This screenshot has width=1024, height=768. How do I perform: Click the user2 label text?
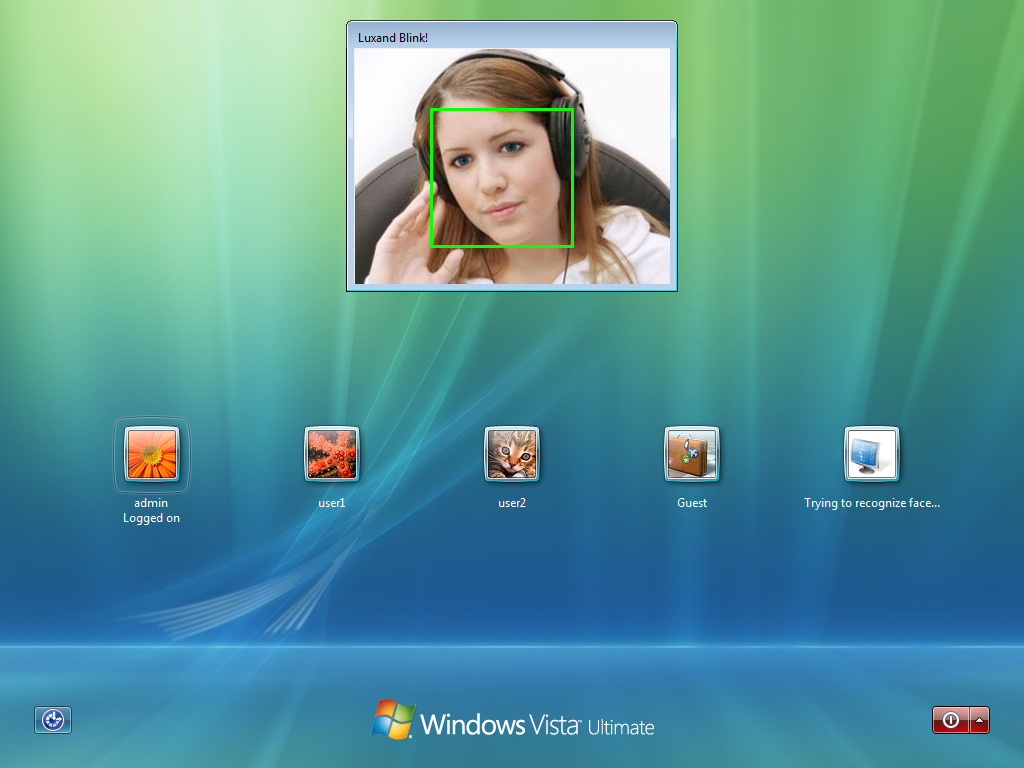coord(511,503)
